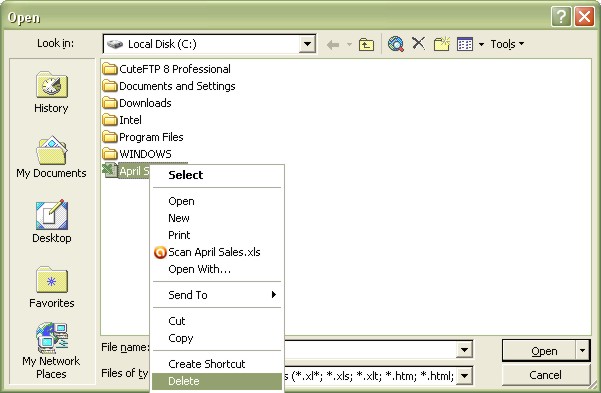This screenshot has width=601, height=393.
Task: Select the WINDOWS folder name
Action: [x=145, y=154]
